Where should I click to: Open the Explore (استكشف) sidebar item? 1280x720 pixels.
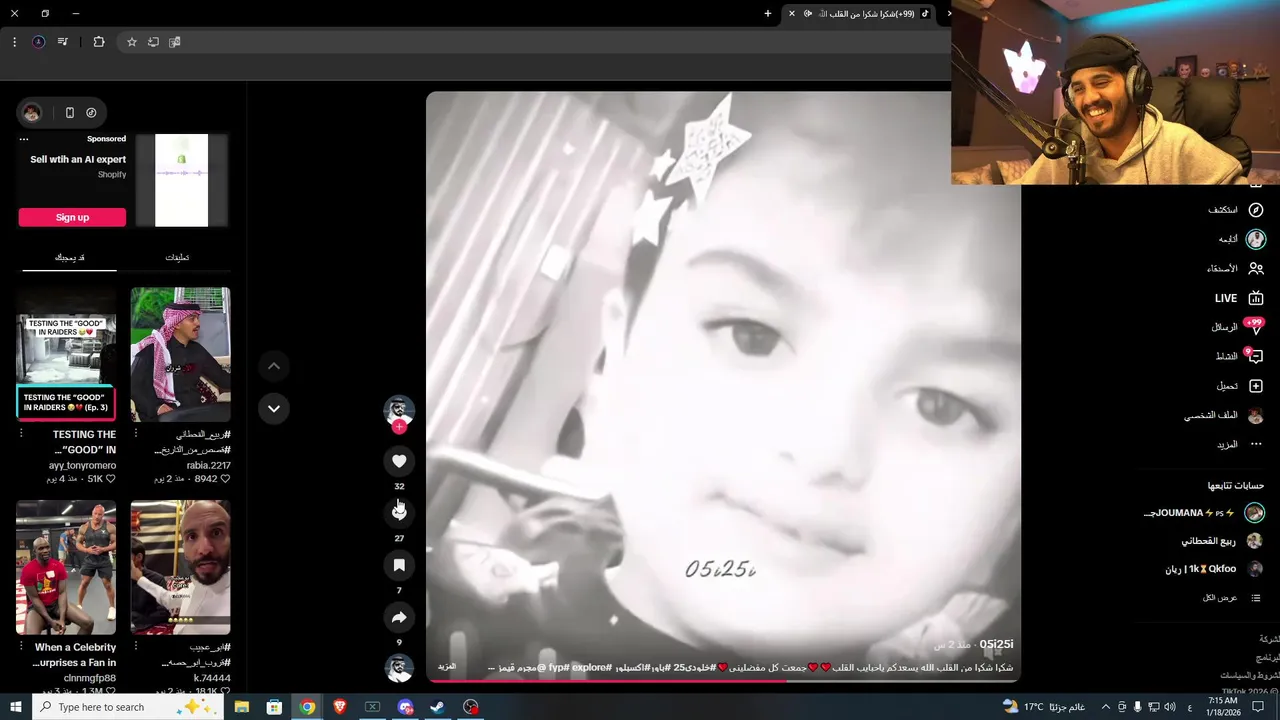click(1236, 210)
